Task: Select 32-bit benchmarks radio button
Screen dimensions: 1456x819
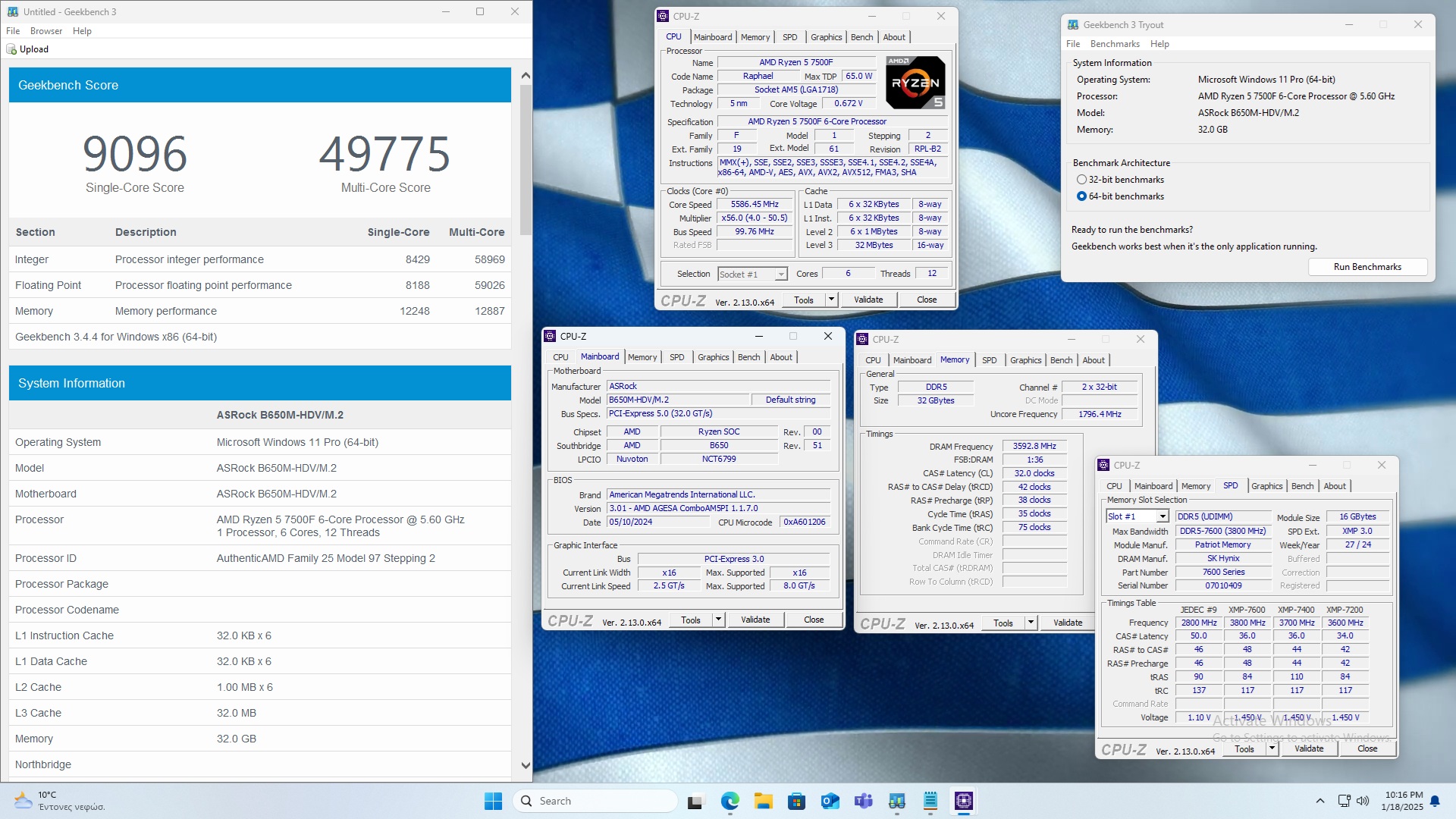Action: [1081, 180]
